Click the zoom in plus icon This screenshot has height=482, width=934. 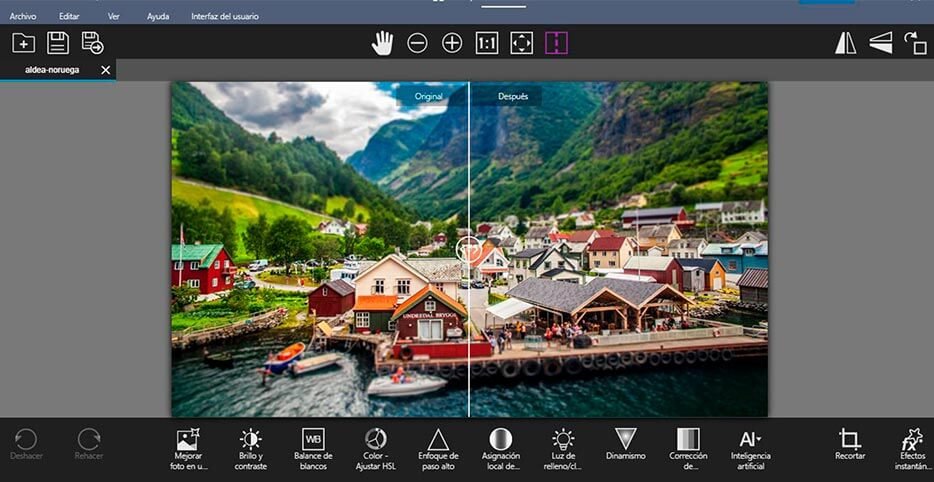coord(452,43)
